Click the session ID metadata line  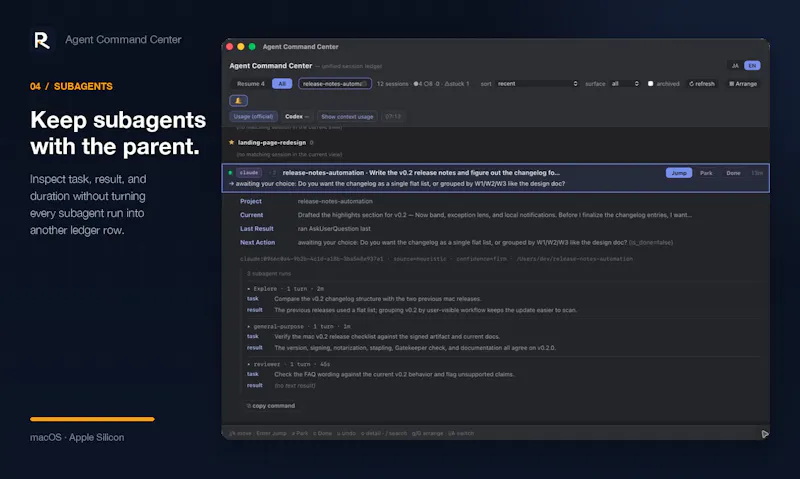(x=436, y=259)
